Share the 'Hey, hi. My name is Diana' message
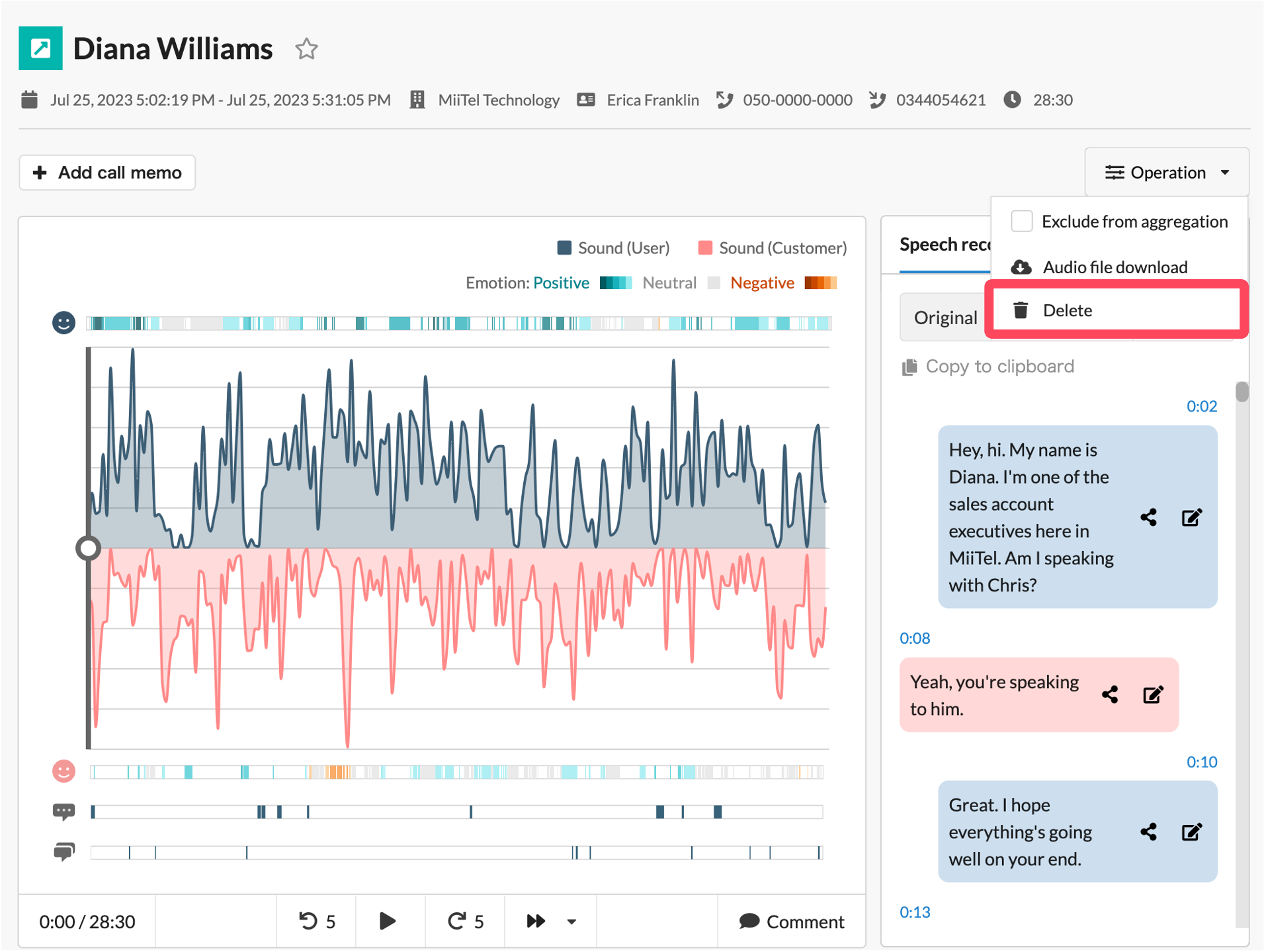This screenshot has height=952, width=1264. tap(1149, 517)
